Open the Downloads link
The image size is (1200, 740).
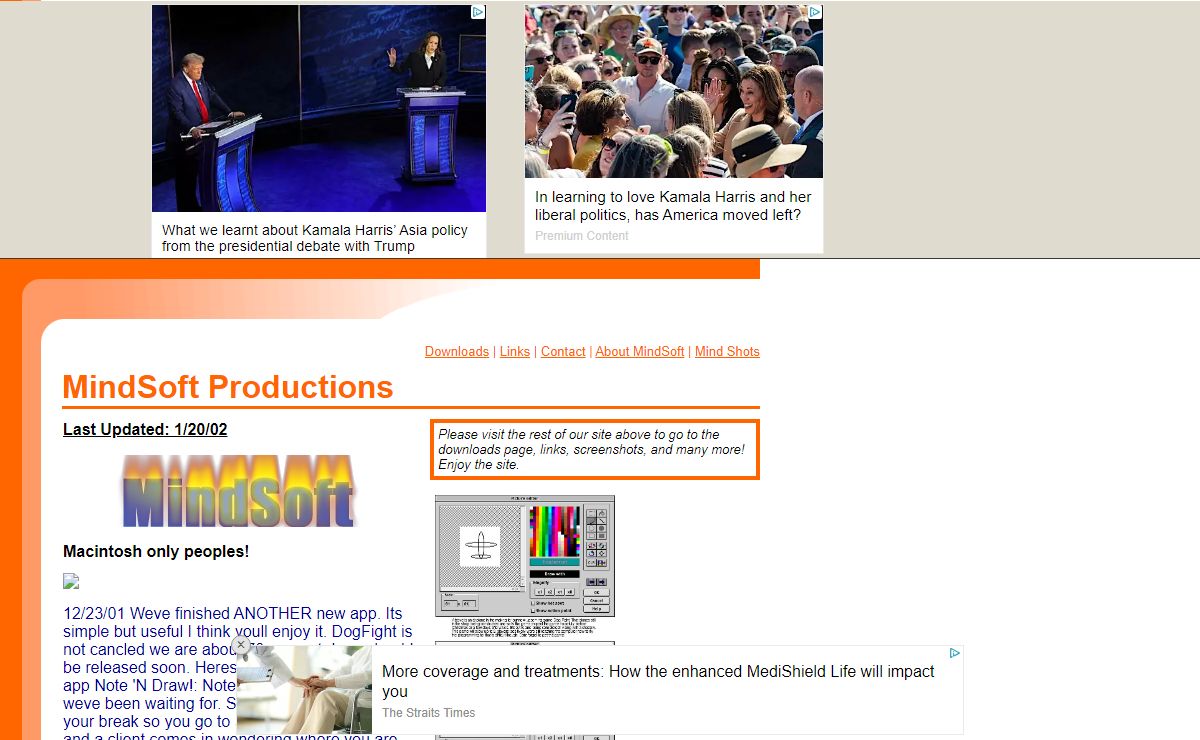pyautogui.click(x=457, y=351)
